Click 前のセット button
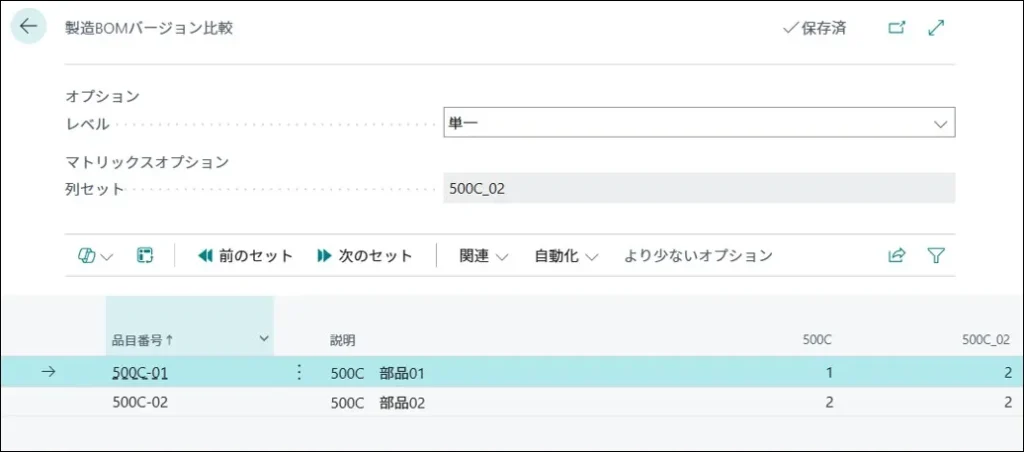Image resolution: width=1024 pixels, height=452 pixels. click(246, 256)
